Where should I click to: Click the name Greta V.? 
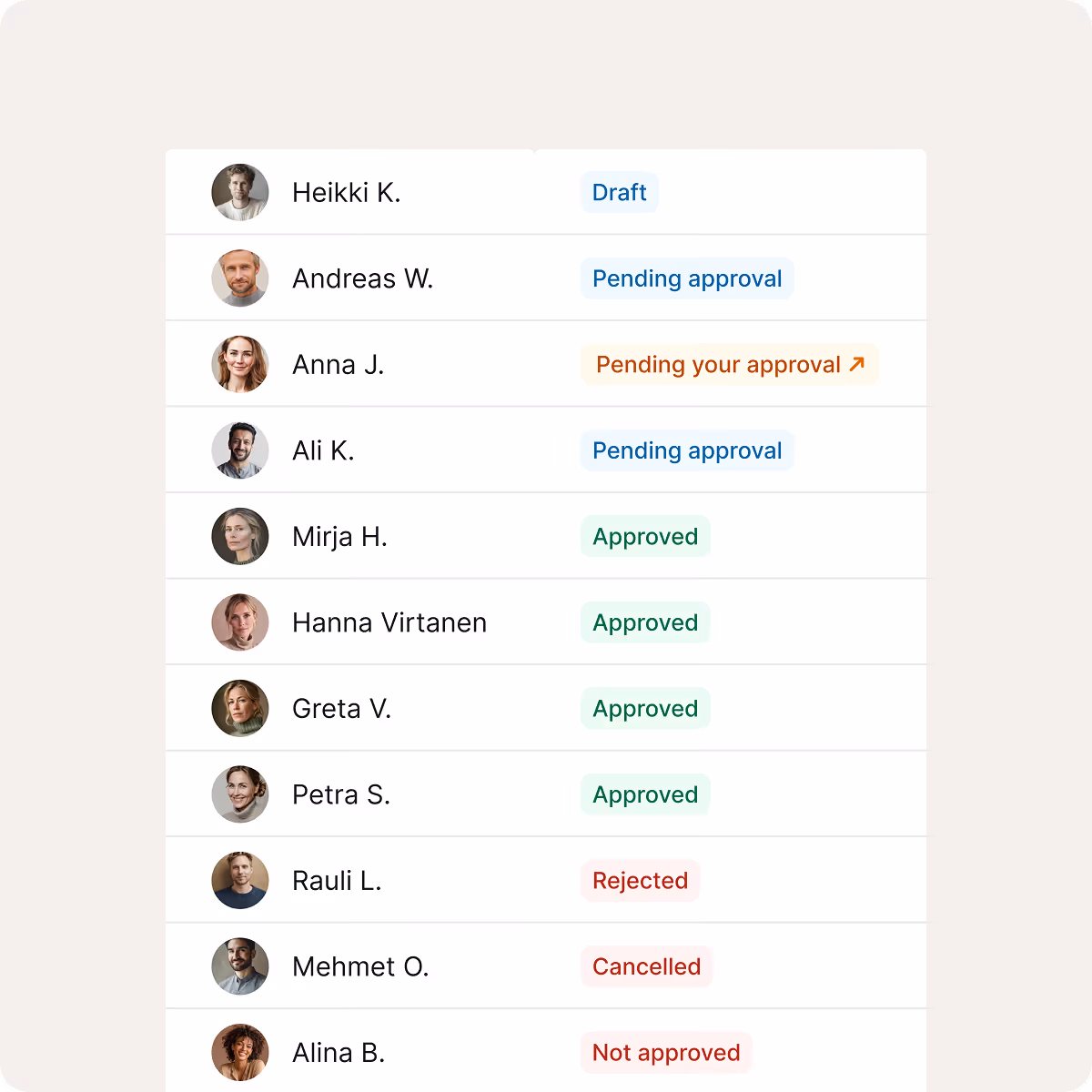click(x=342, y=708)
